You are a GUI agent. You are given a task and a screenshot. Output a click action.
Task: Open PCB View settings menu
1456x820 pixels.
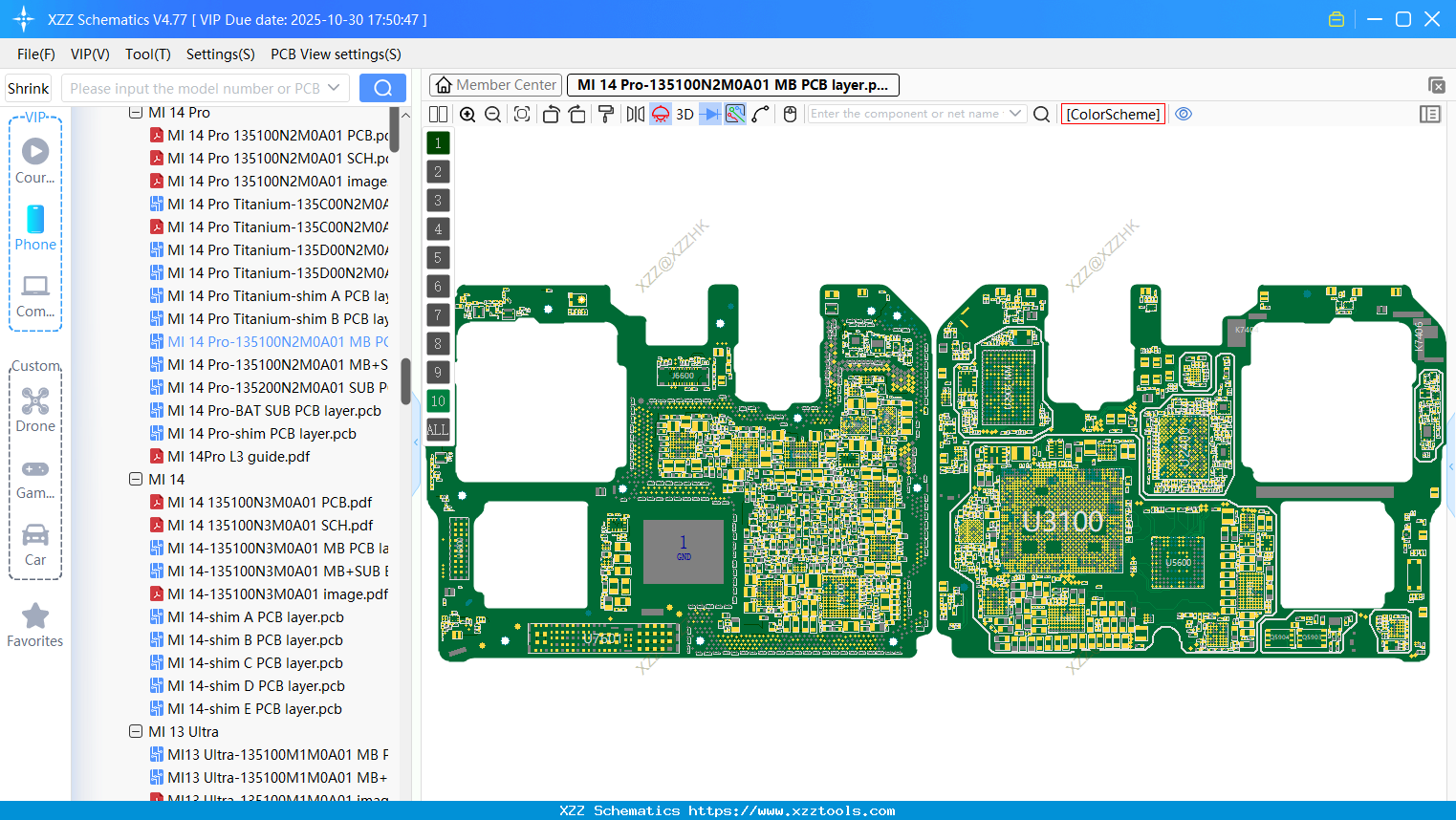(x=335, y=54)
